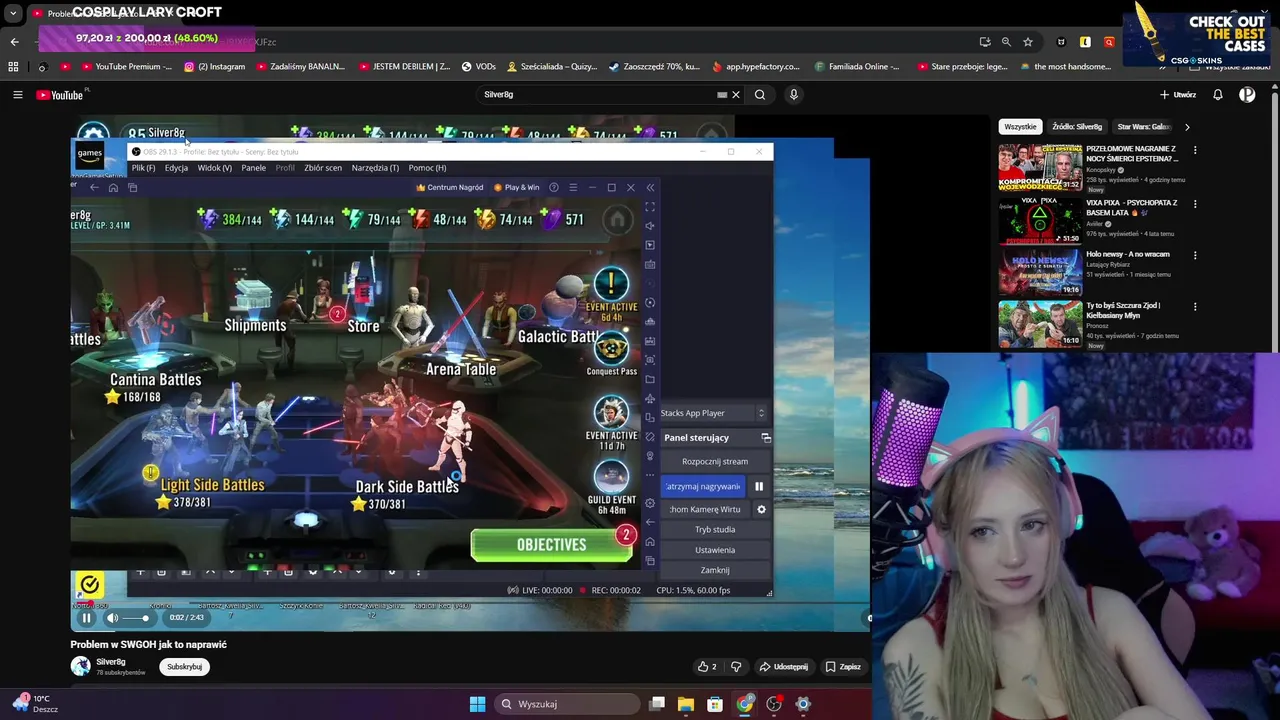The image size is (1280, 720).
Task: Open OBS Narzędzia (T) menu
Action: 375,168
